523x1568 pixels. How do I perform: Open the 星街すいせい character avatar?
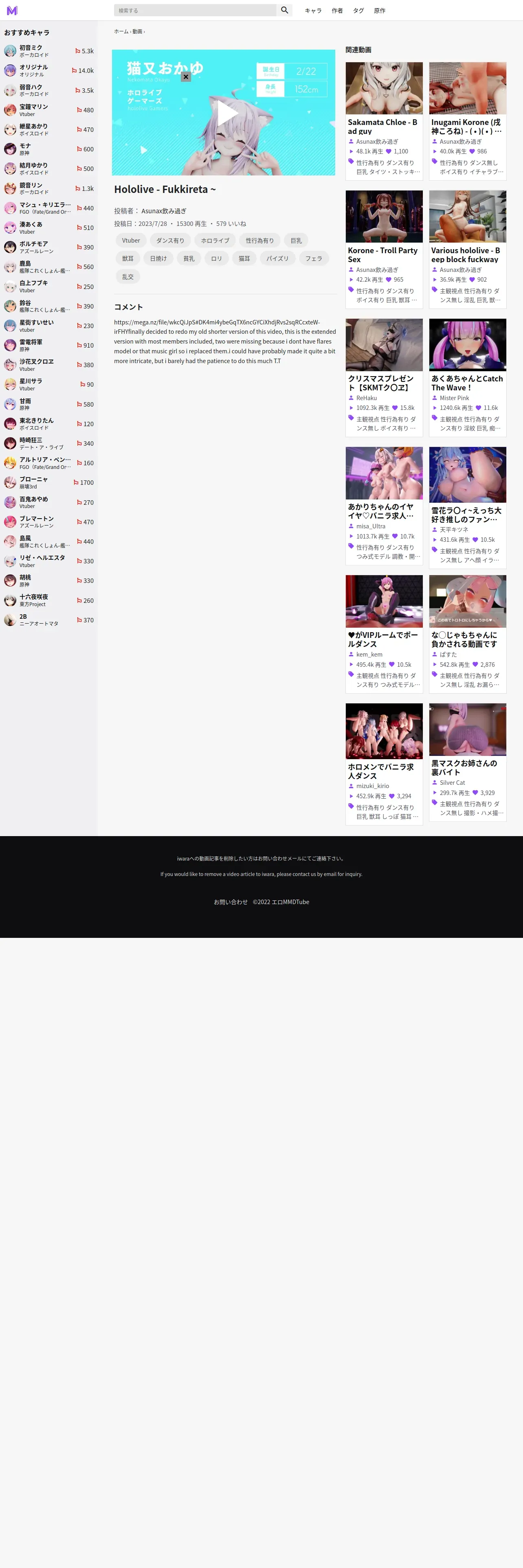(10, 326)
